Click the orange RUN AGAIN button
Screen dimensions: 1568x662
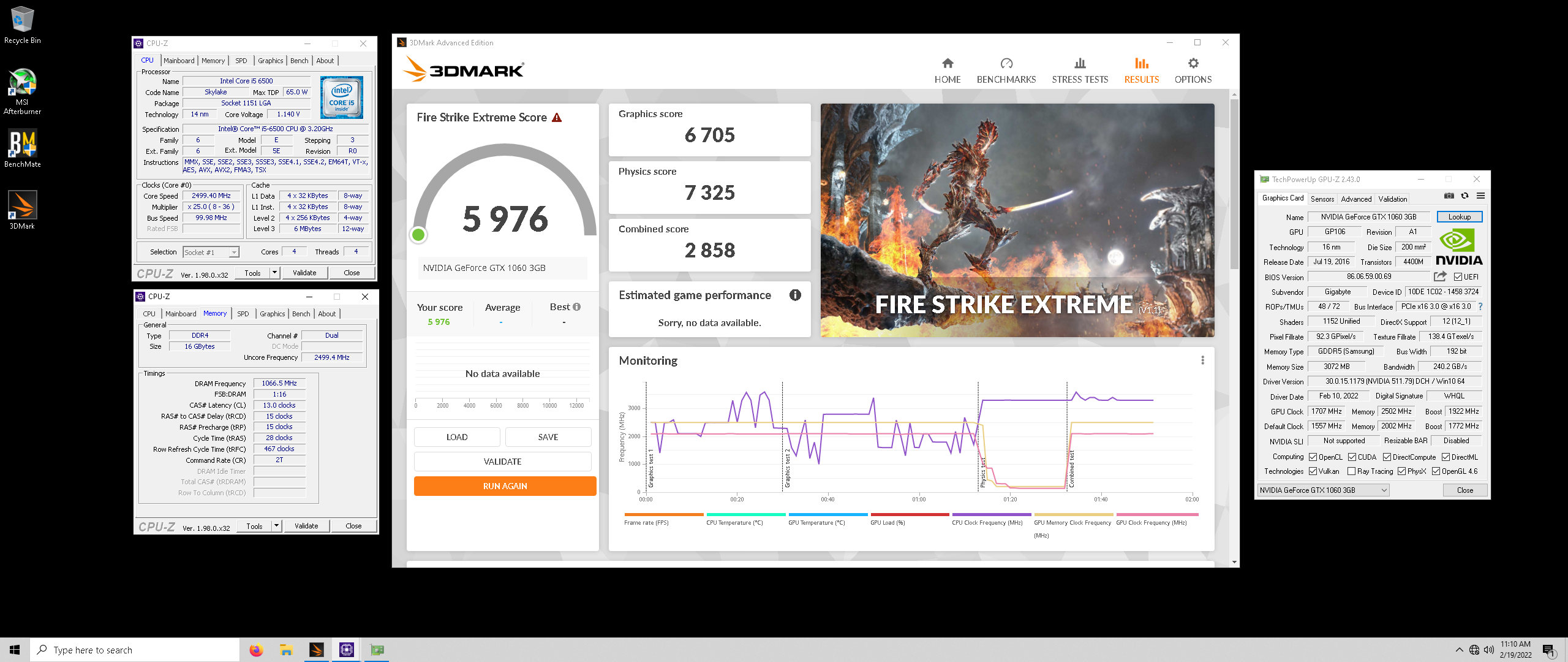[x=505, y=486]
